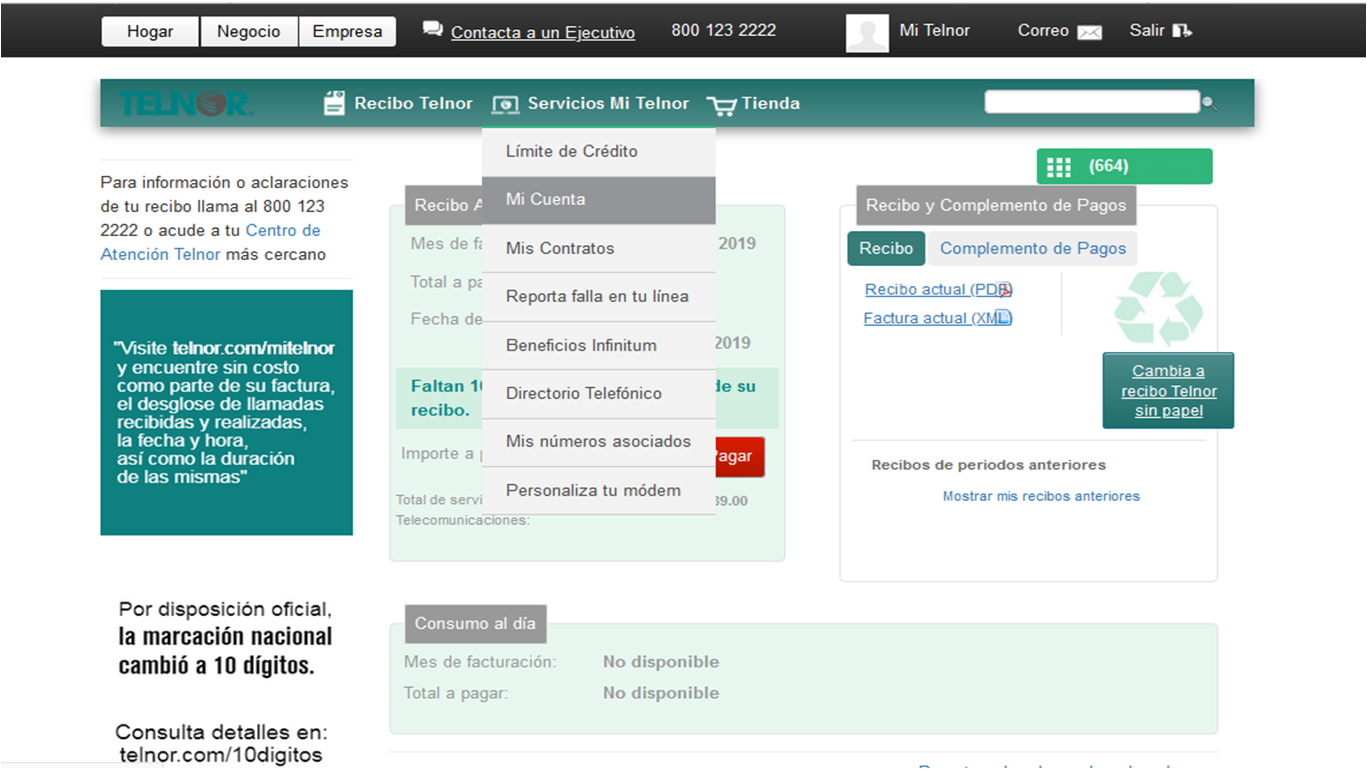Select Beneficios Infinitum menu item

598,345
